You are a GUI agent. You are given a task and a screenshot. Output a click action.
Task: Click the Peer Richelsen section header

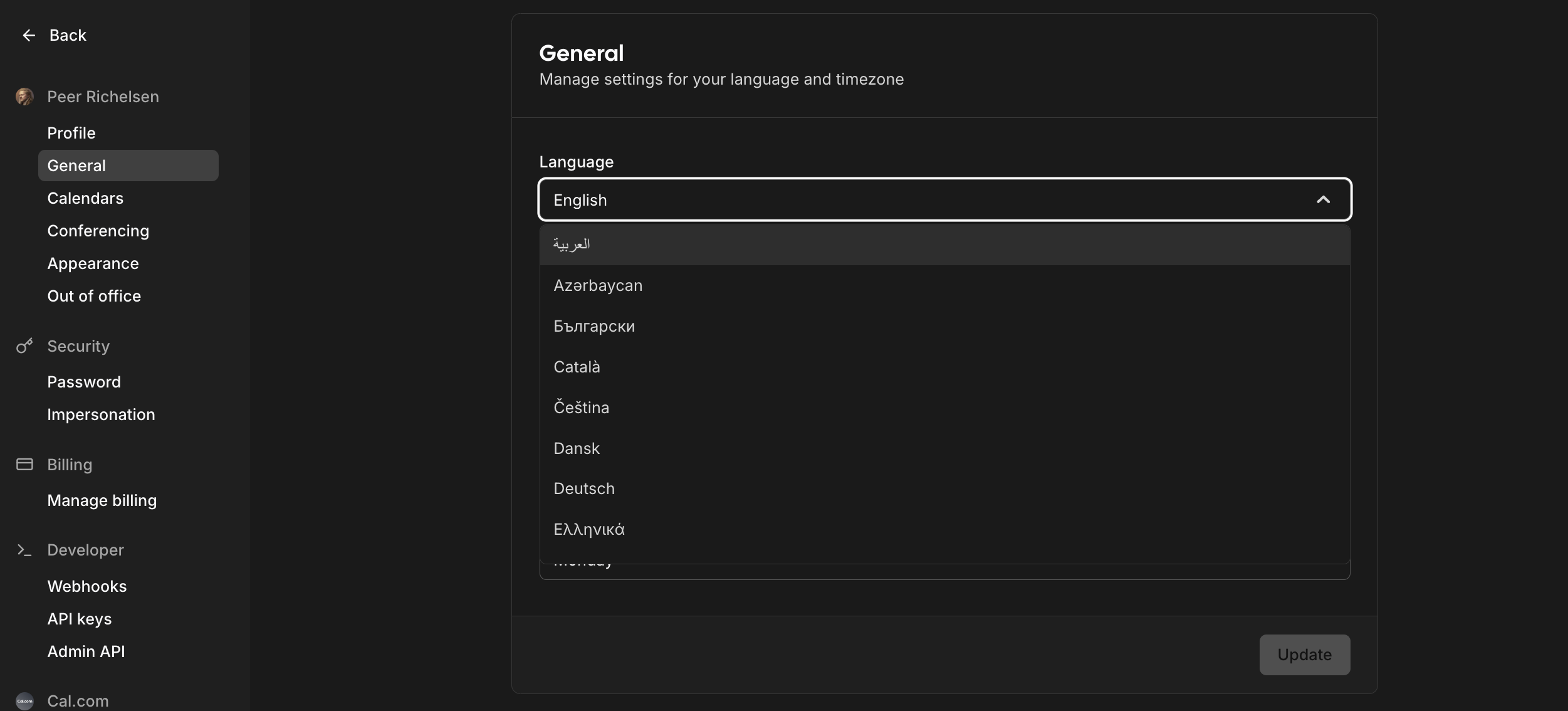[x=103, y=97]
